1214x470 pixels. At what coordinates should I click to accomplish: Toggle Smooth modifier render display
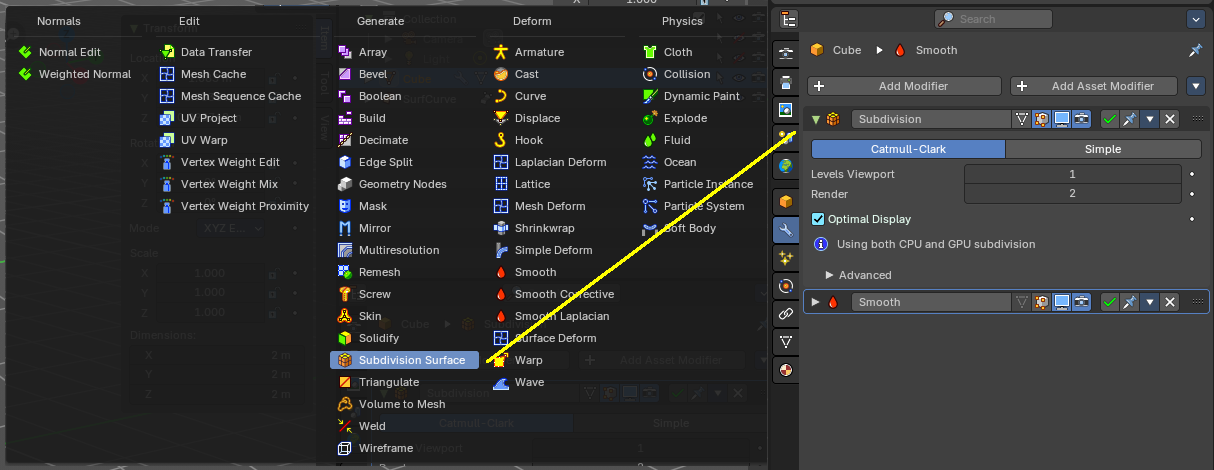click(1082, 302)
